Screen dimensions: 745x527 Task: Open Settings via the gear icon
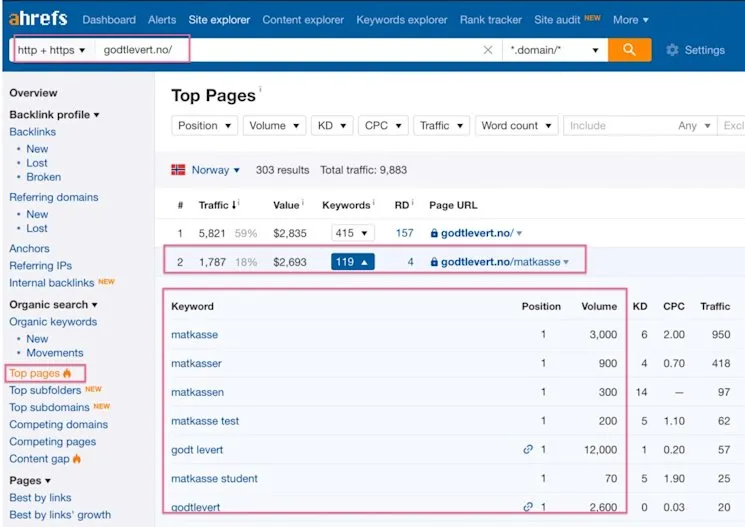tap(672, 50)
